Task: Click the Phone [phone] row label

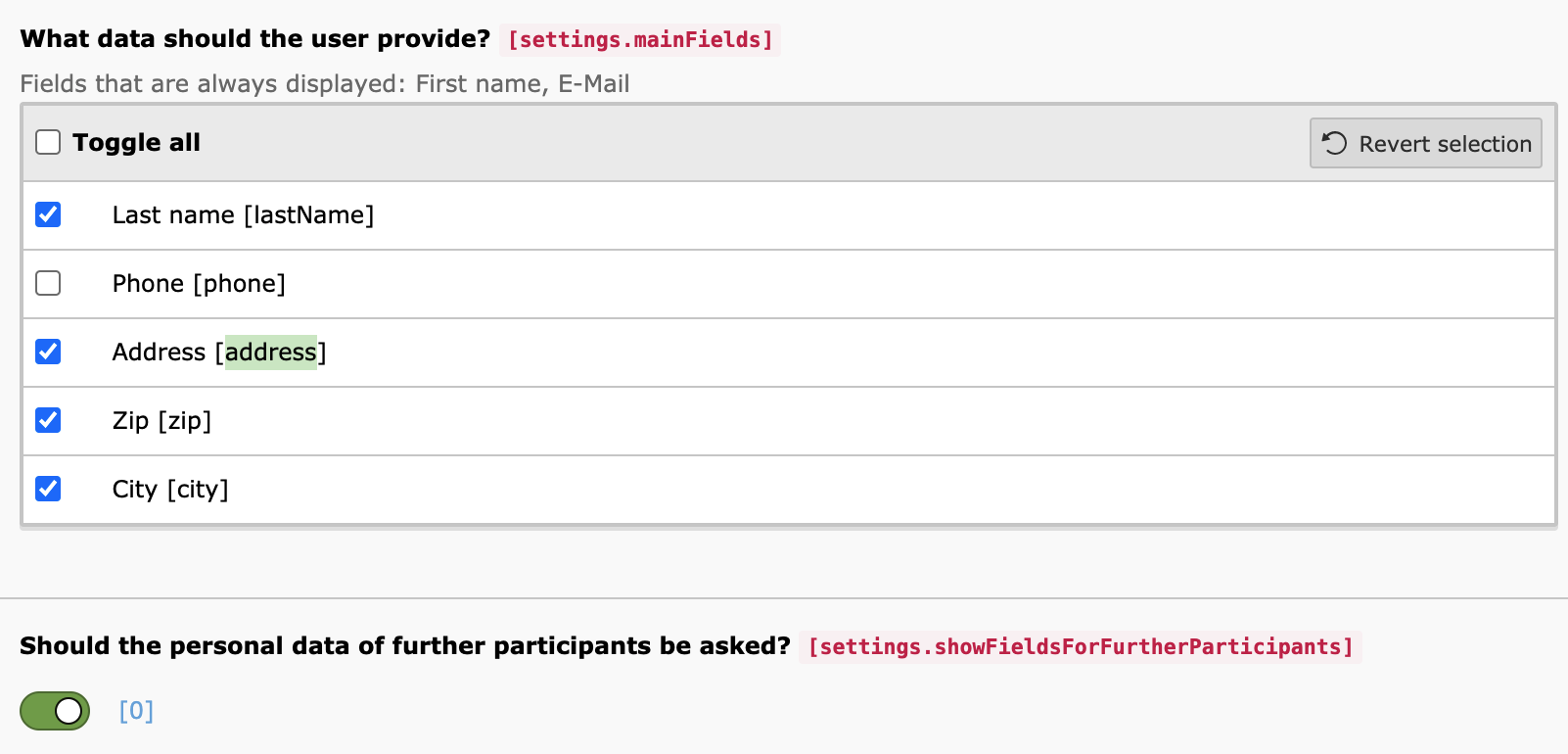Action: tap(199, 284)
